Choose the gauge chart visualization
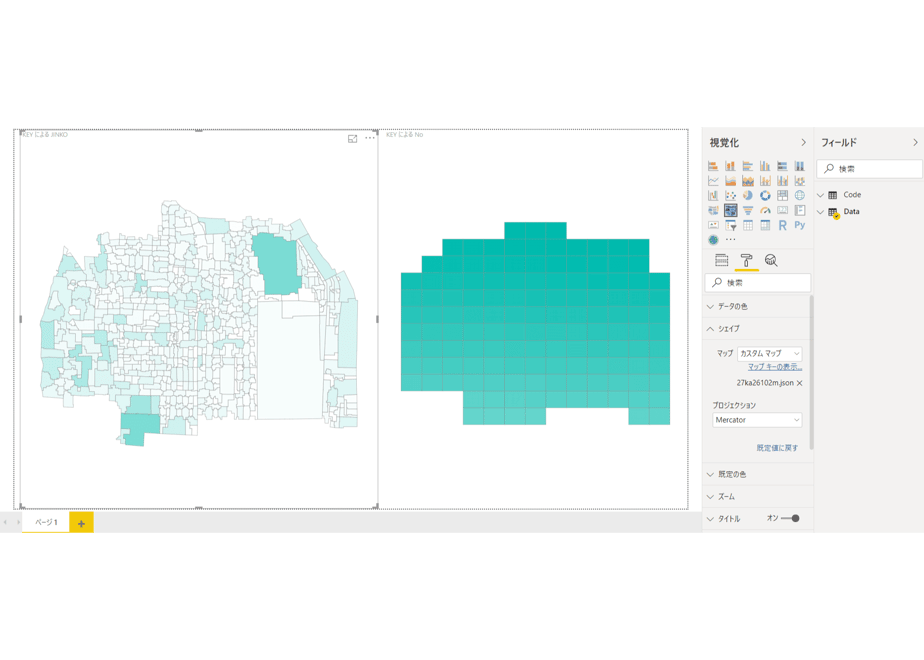The width and height of the screenshot is (924, 660). click(765, 210)
